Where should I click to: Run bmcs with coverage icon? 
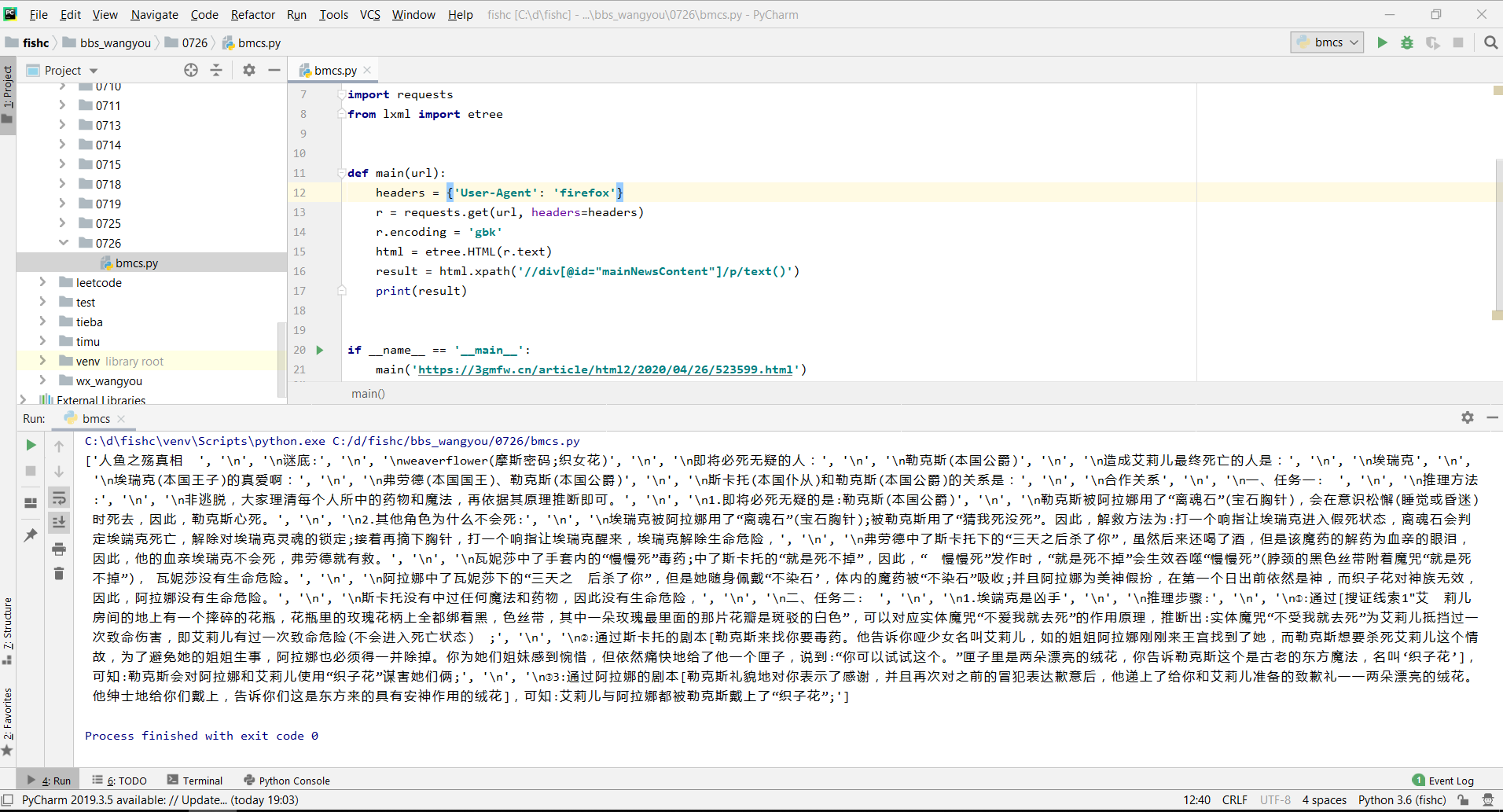coord(1433,42)
